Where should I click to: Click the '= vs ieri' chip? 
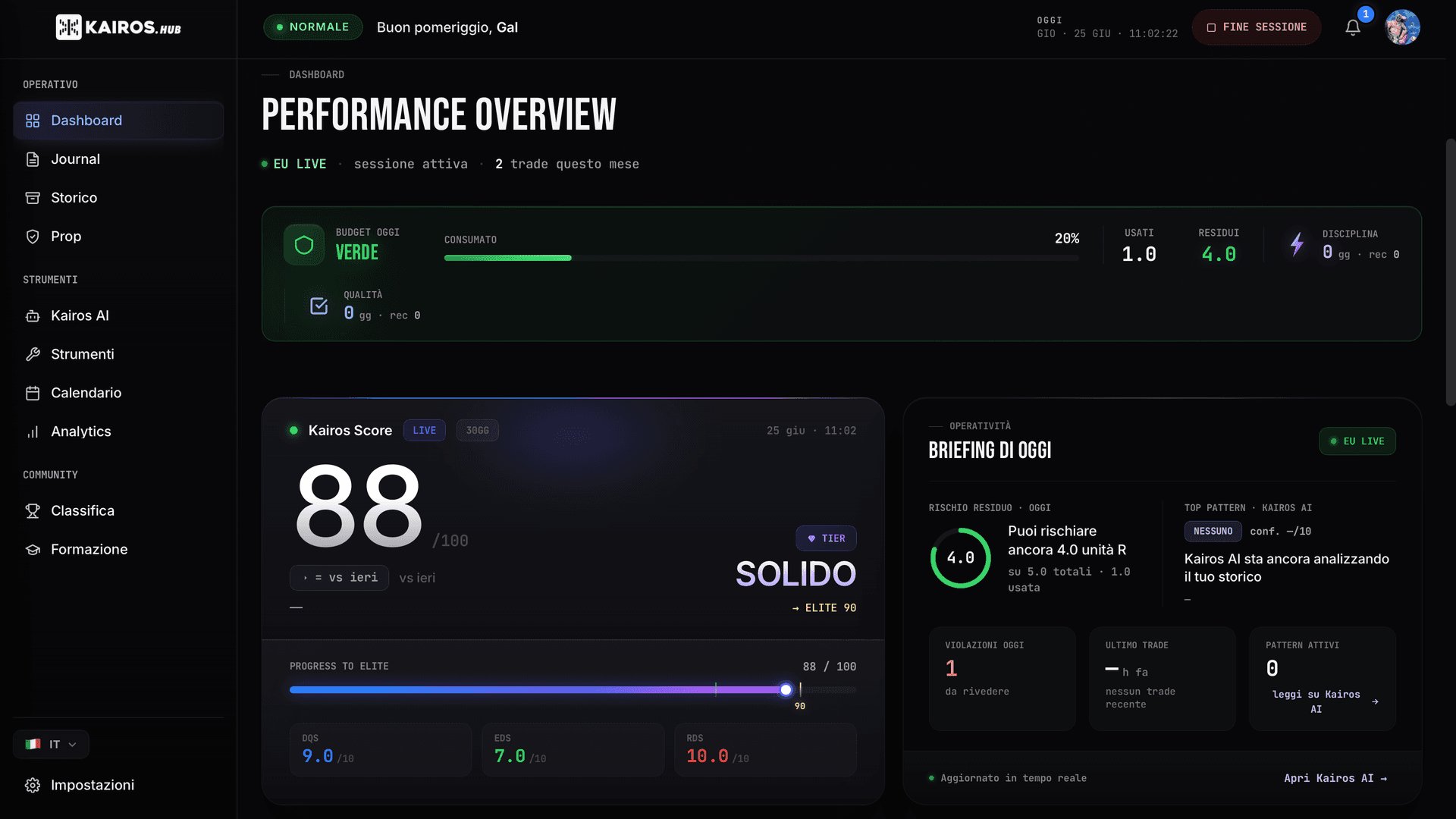(x=340, y=578)
